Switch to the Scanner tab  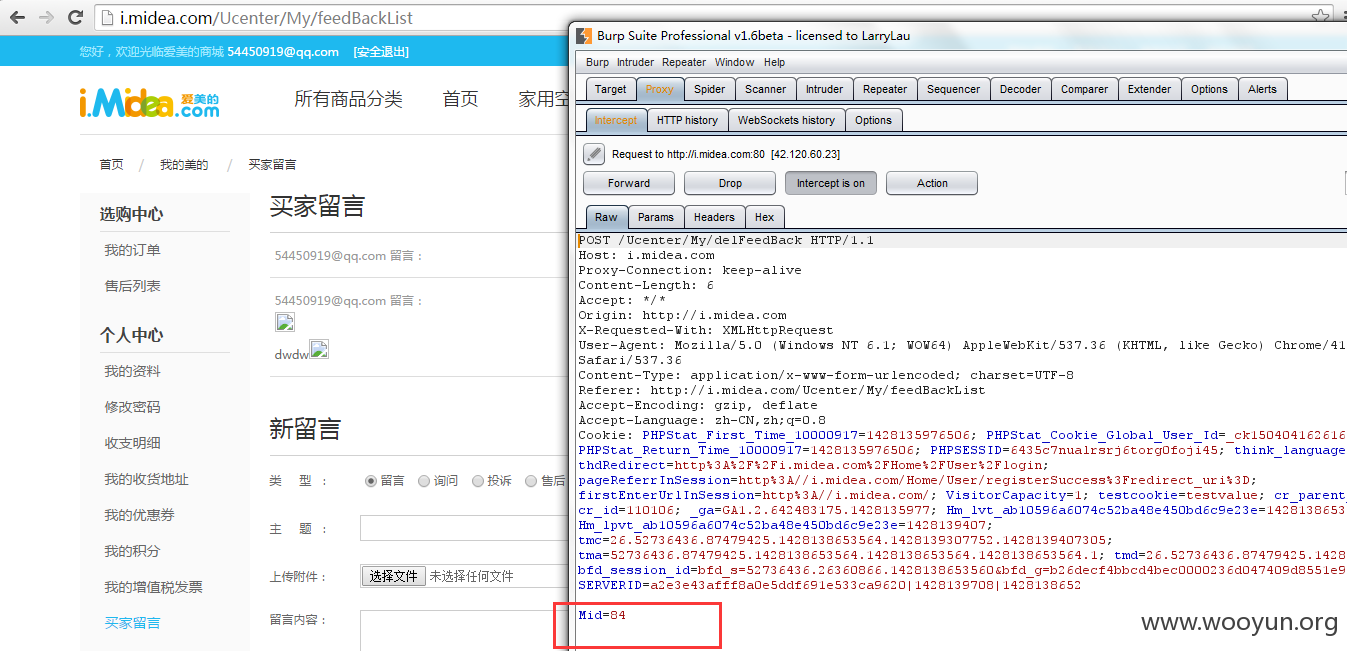[x=766, y=89]
